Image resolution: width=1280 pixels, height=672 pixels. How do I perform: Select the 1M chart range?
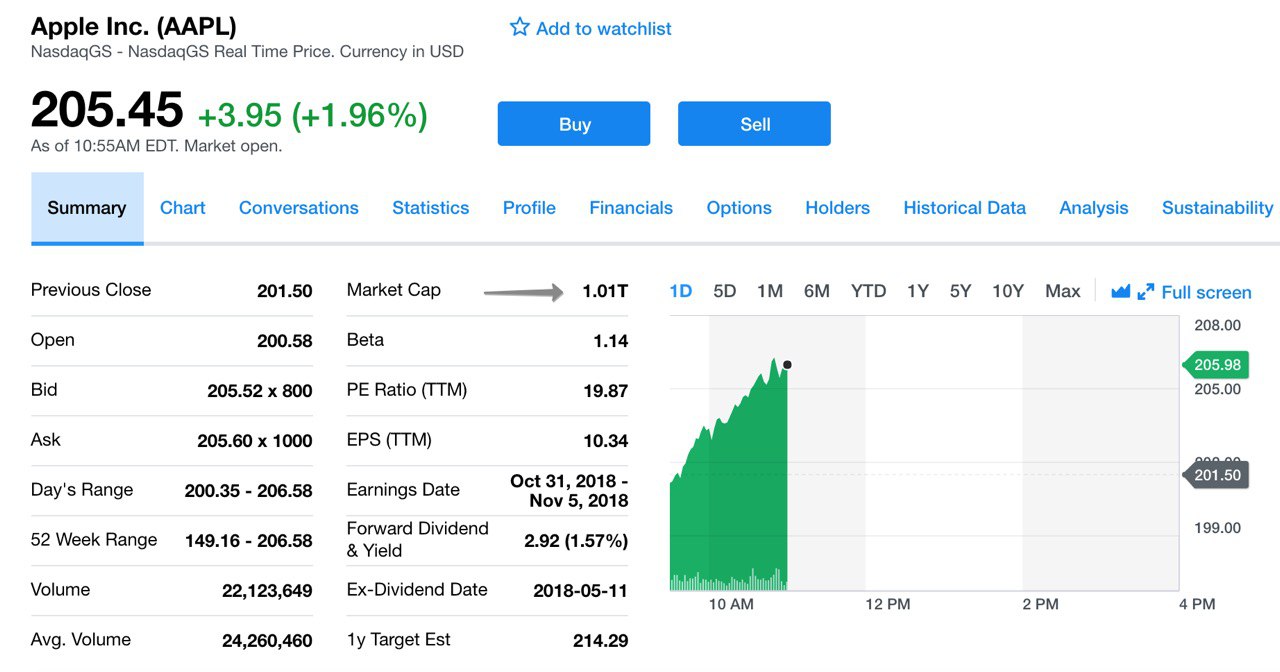(x=770, y=291)
